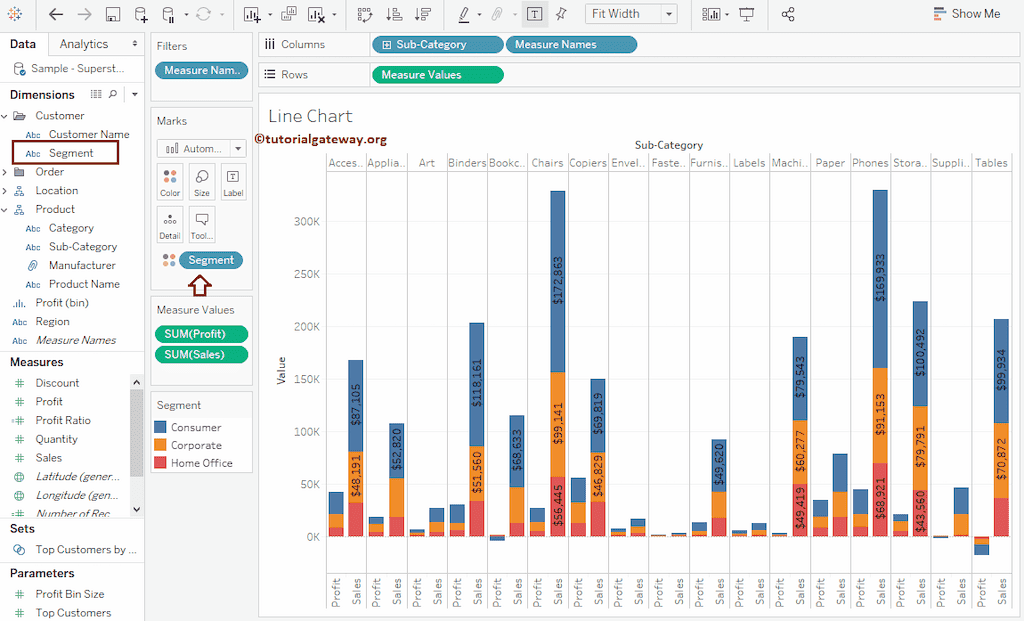Viewport: 1024px width, 621px height.
Task: Toggle the pin icon to fix axes
Action: (x=561, y=14)
